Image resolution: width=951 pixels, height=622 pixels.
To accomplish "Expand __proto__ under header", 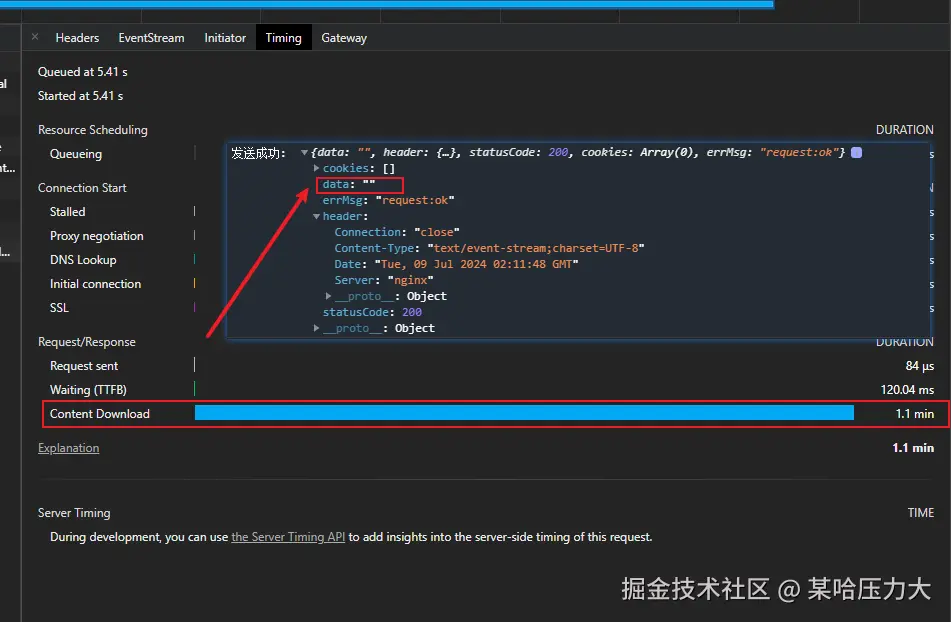I will click(328, 296).
